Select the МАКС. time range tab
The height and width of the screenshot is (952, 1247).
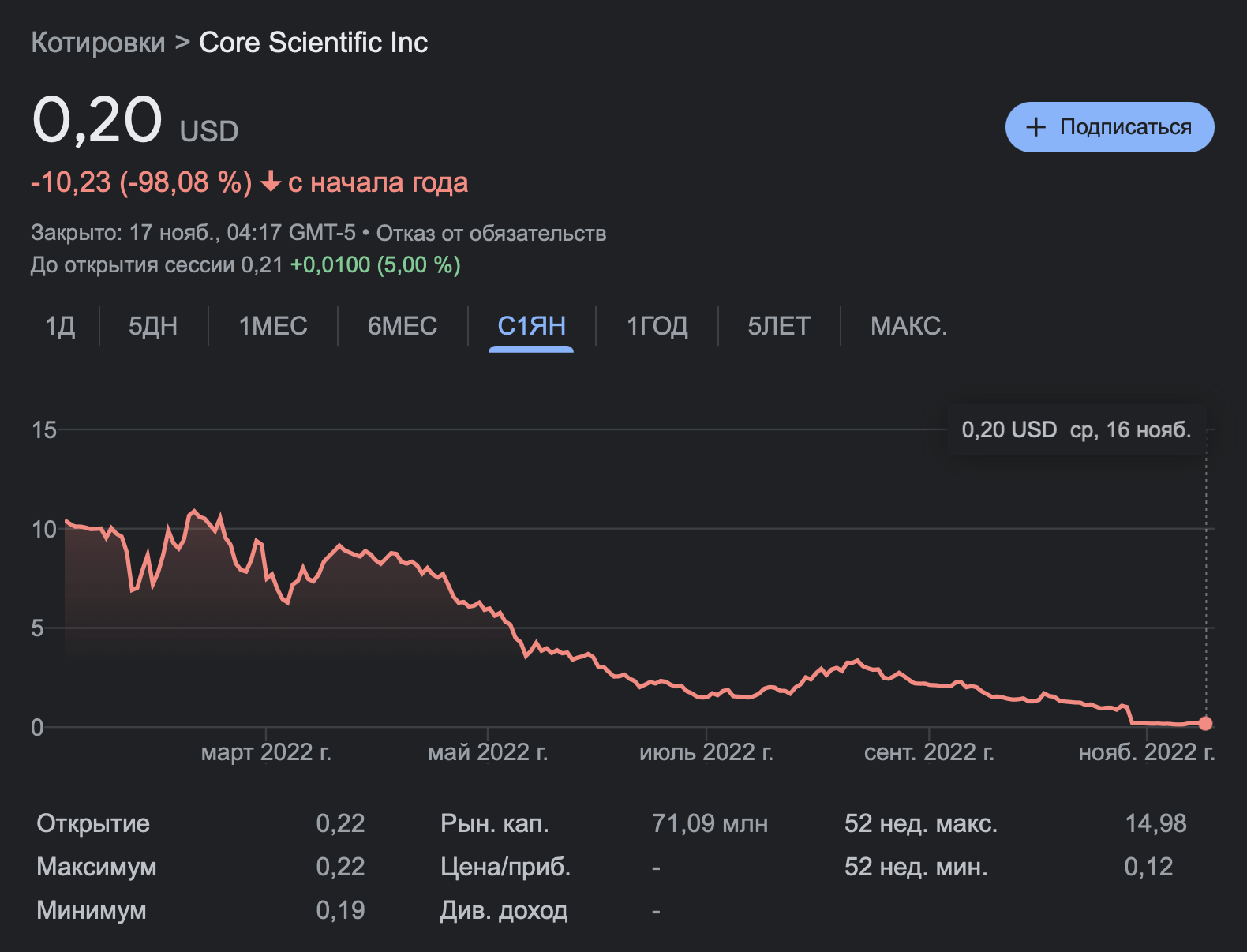click(908, 326)
